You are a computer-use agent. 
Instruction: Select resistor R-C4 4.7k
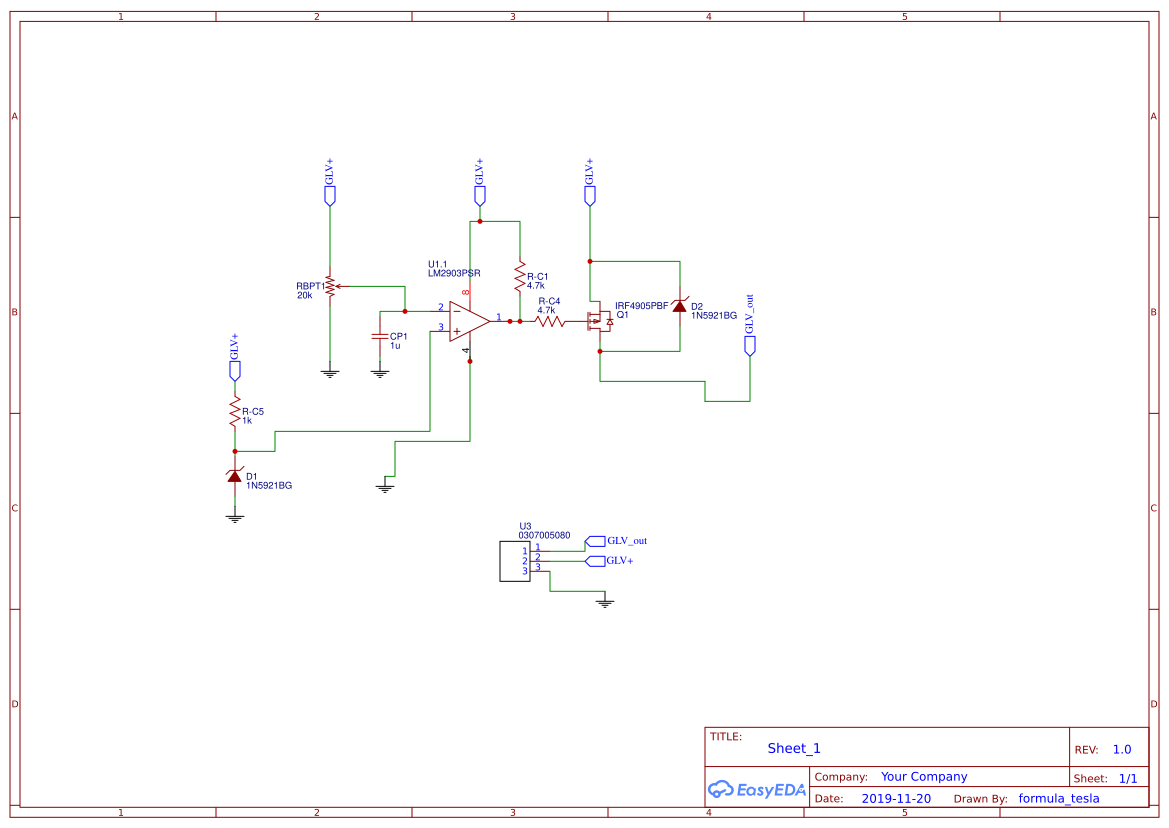(550, 322)
